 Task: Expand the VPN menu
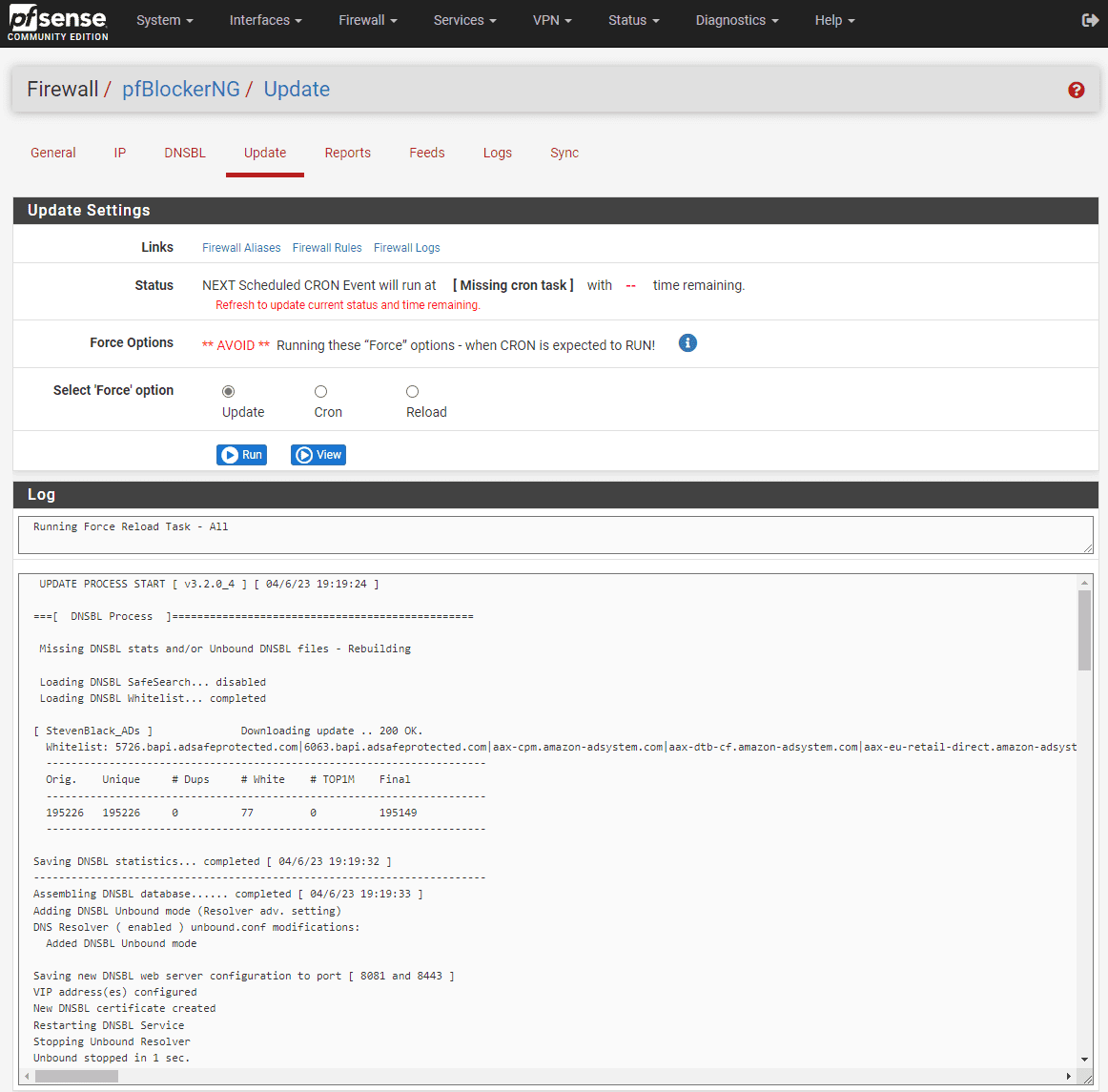tap(552, 20)
